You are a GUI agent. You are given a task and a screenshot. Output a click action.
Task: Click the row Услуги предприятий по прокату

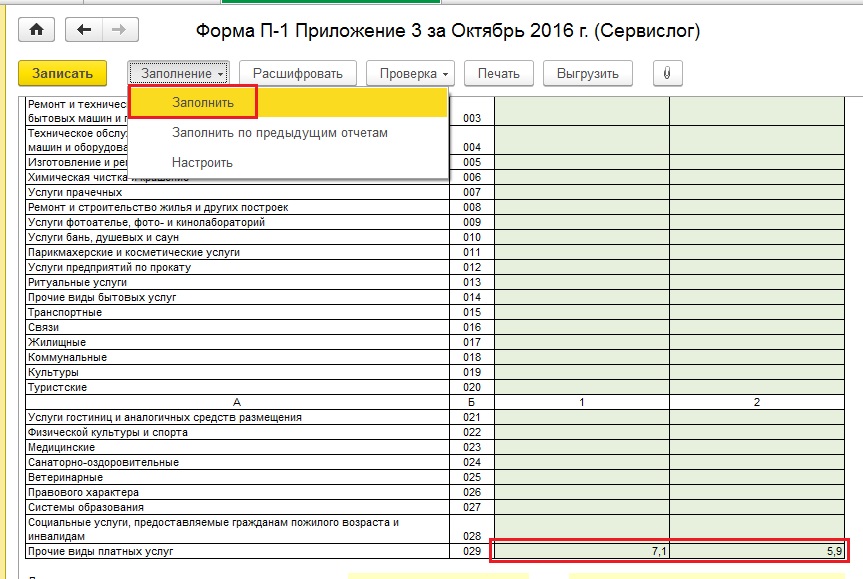coord(237,267)
